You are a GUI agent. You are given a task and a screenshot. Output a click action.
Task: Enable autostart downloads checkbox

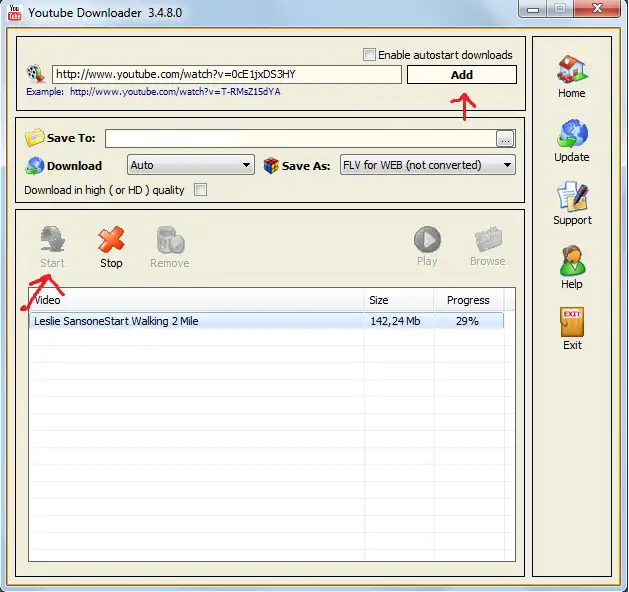(x=370, y=55)
